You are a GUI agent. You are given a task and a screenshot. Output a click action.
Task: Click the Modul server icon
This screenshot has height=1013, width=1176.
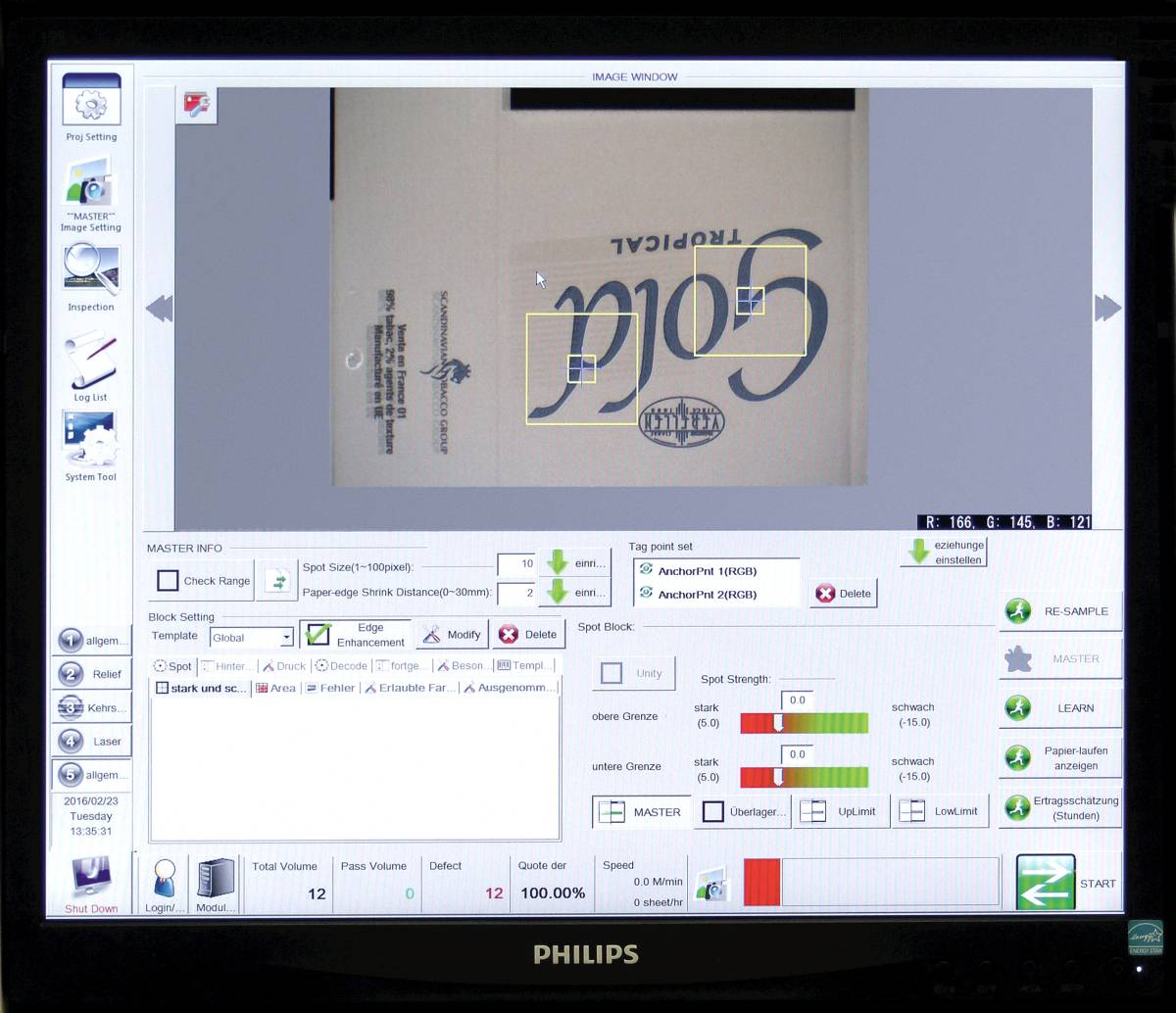216,878
